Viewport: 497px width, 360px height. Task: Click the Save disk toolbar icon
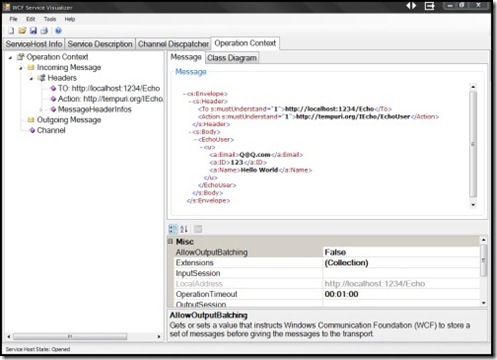33,31
